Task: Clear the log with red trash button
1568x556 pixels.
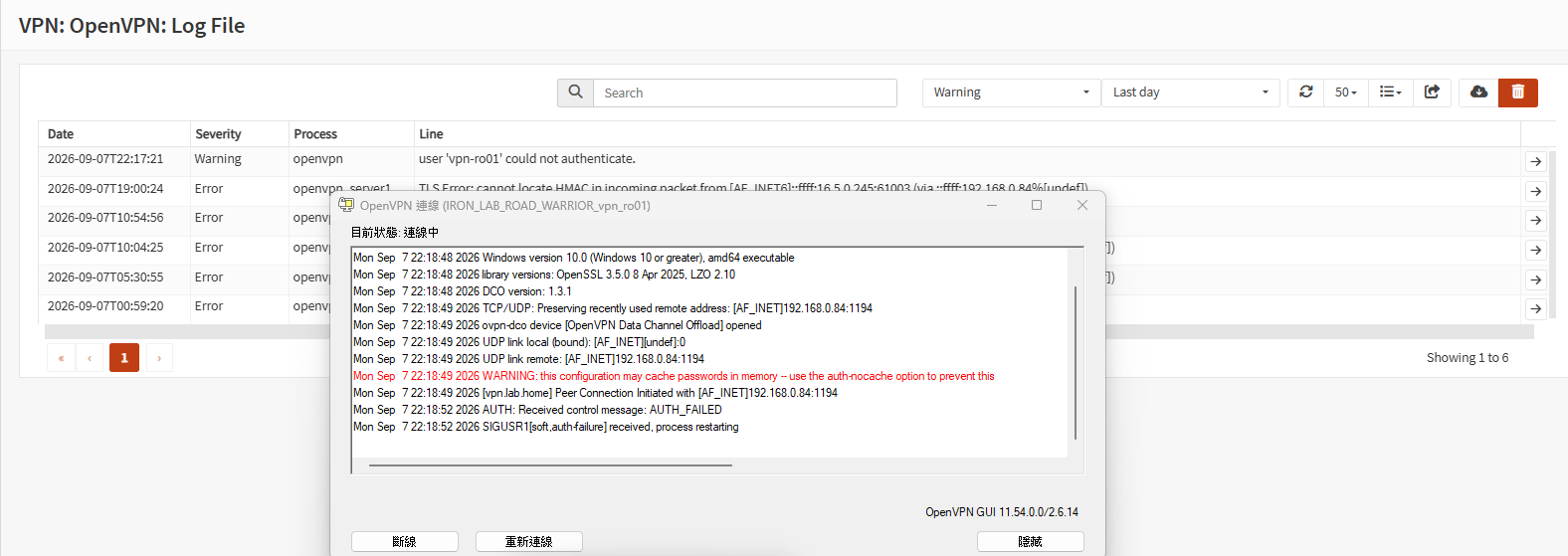Action: 1517,93
